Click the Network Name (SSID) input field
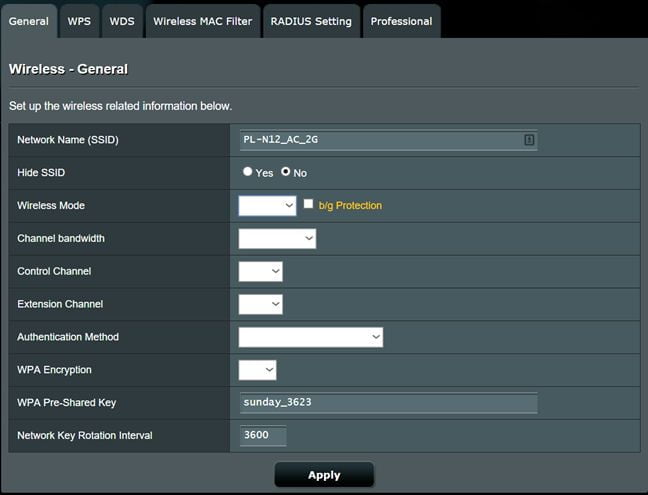The image size is (648, 495). (x=380, y=140)
